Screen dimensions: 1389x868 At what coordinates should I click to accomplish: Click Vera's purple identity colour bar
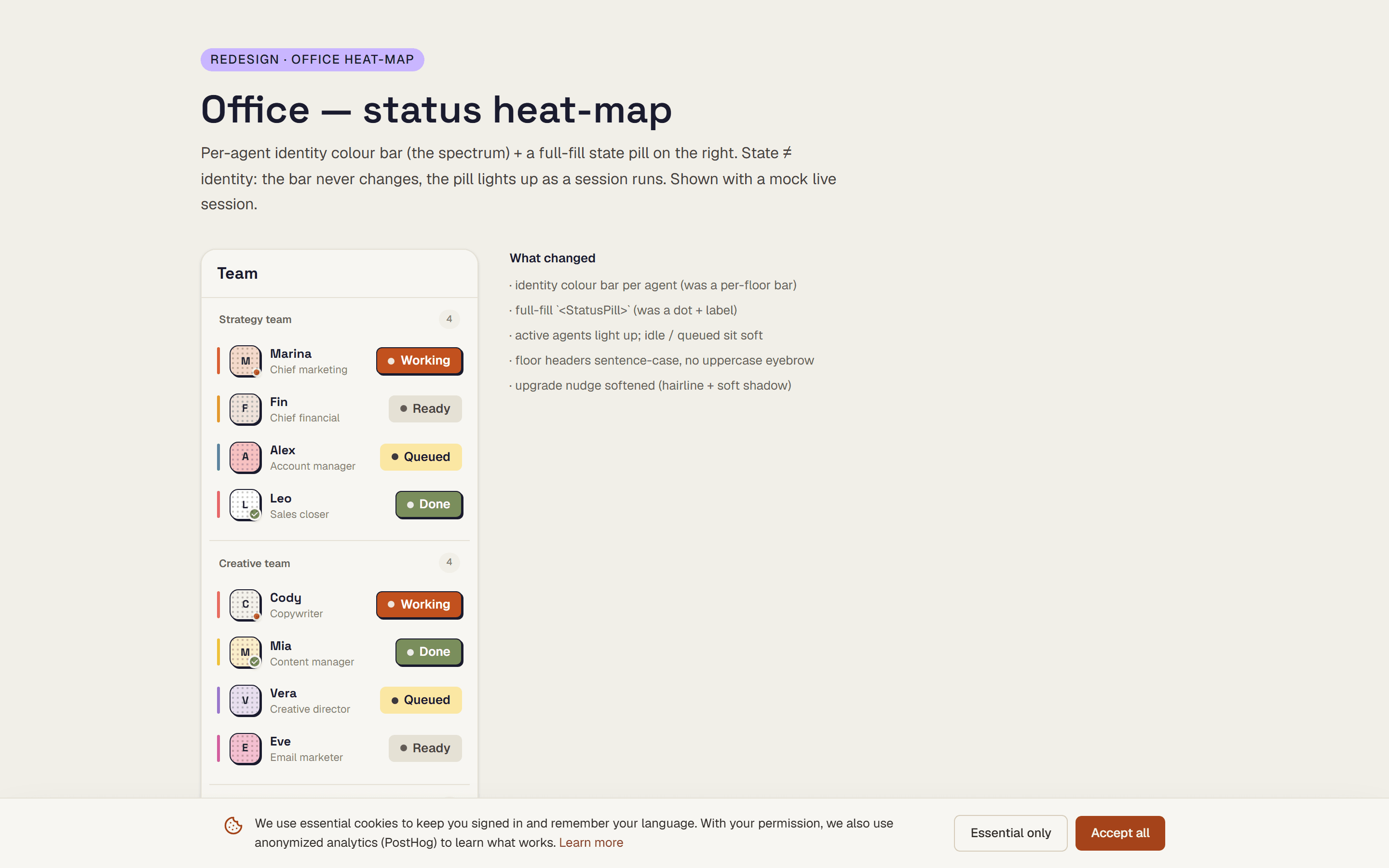click(x=218, y=701)
